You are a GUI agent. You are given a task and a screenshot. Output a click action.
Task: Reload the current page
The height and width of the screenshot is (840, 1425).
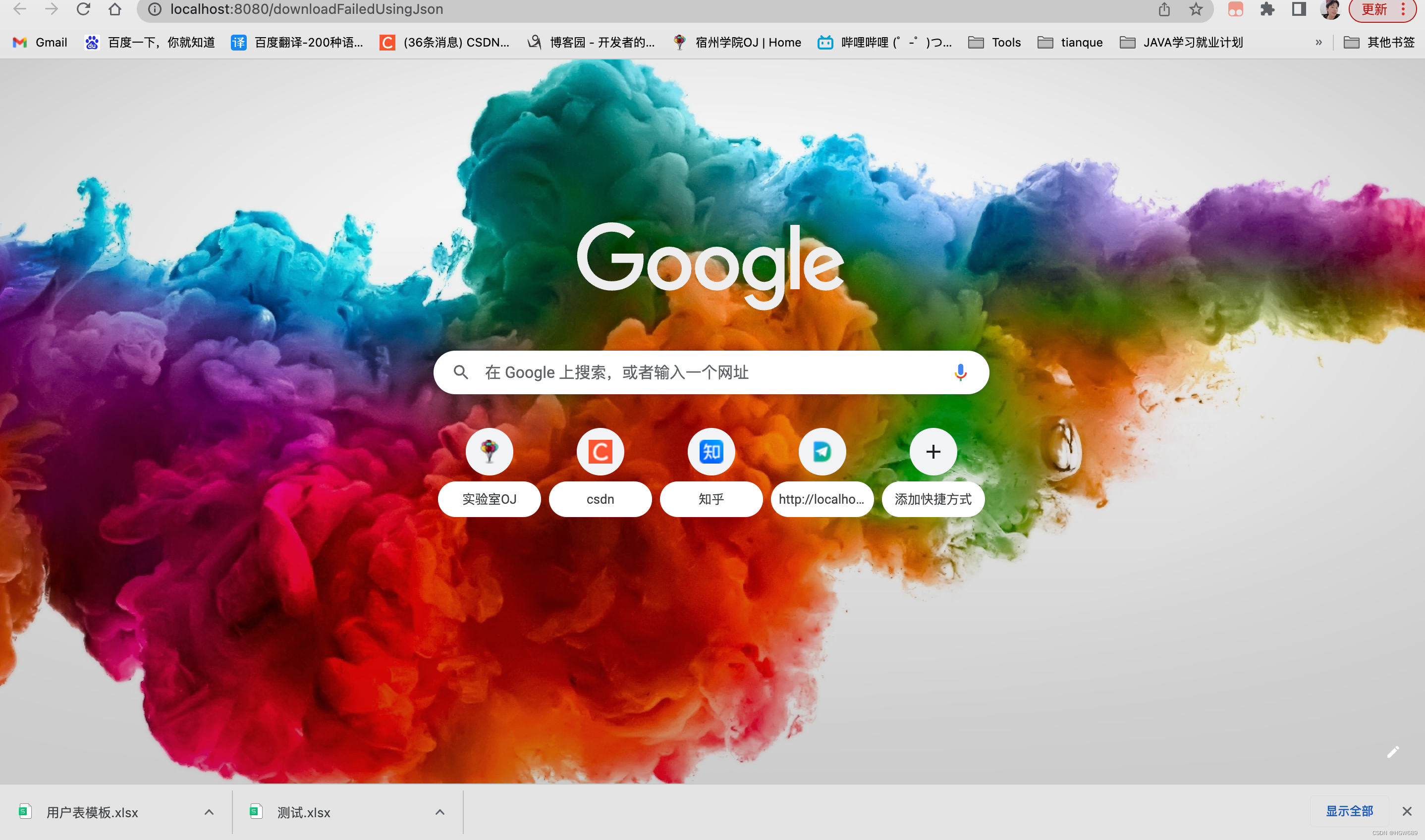point(83,9)
